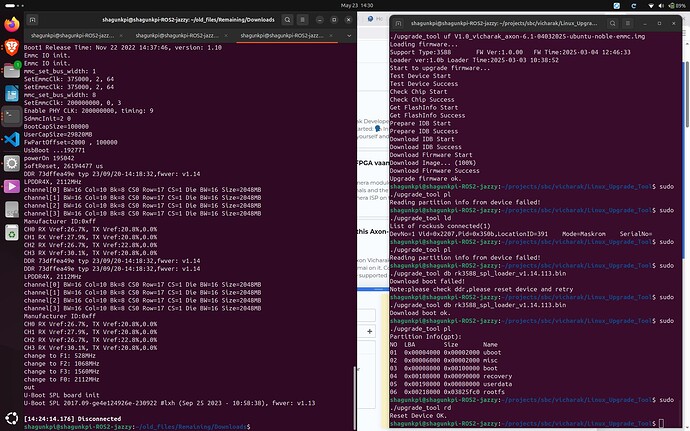This screenshot has width=690, height=431.
Task: Click the userdata partition row
Action: 451,384
